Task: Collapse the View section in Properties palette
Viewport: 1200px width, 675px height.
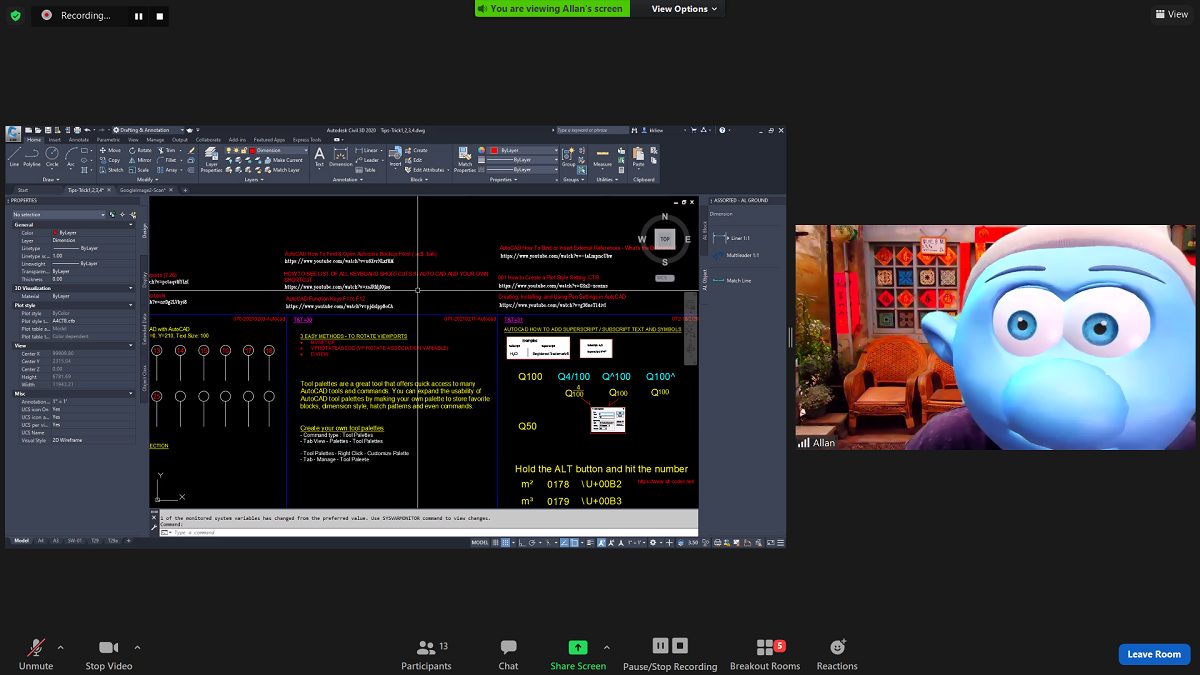Action: pyautogui.click(x=131, y=345)
